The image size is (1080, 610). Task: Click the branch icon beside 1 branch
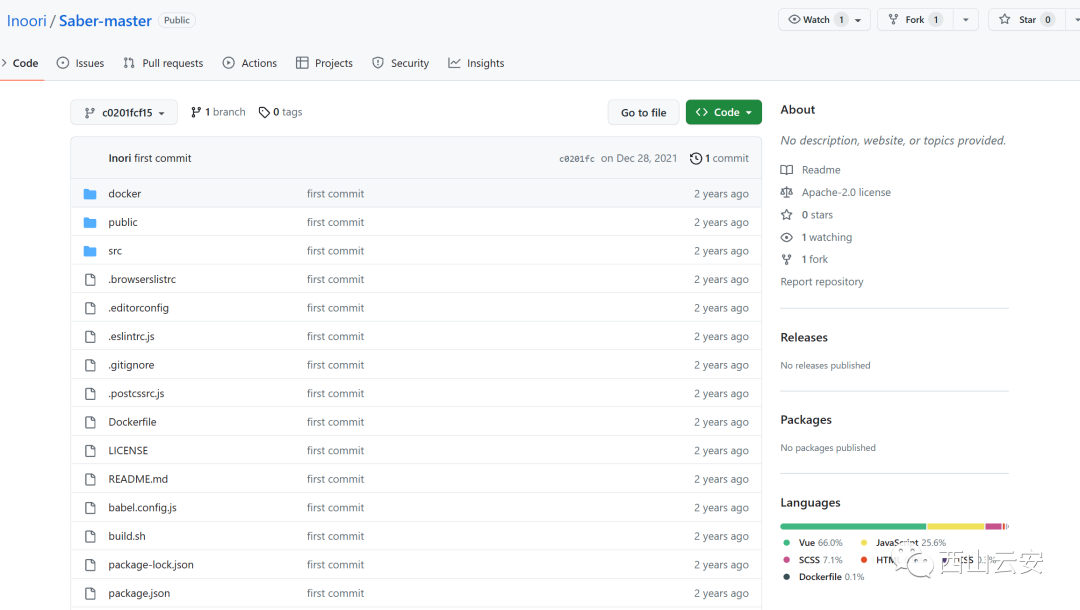[196, 112]
